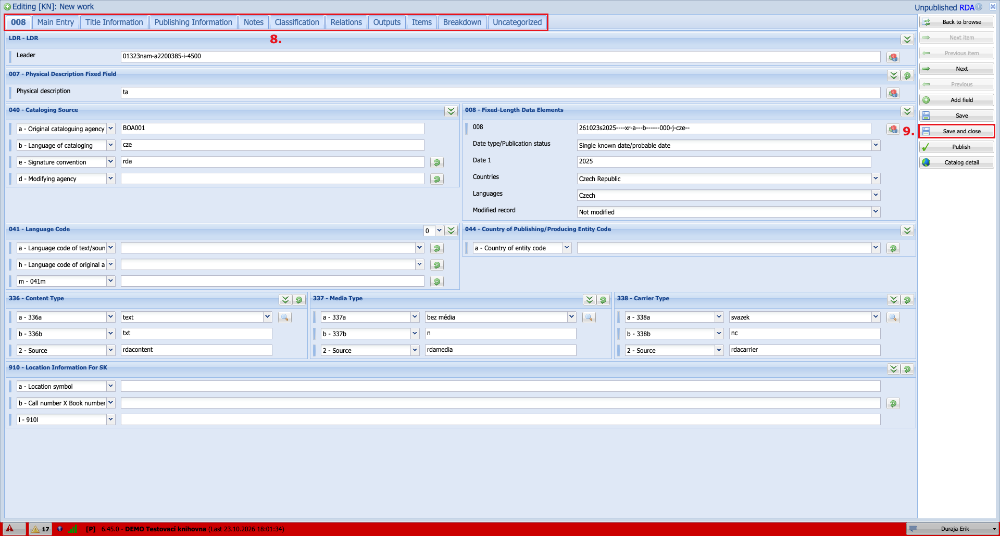The image size is (1000, 536).
Task: Click the Next button with green arrow
Action: 956,69
